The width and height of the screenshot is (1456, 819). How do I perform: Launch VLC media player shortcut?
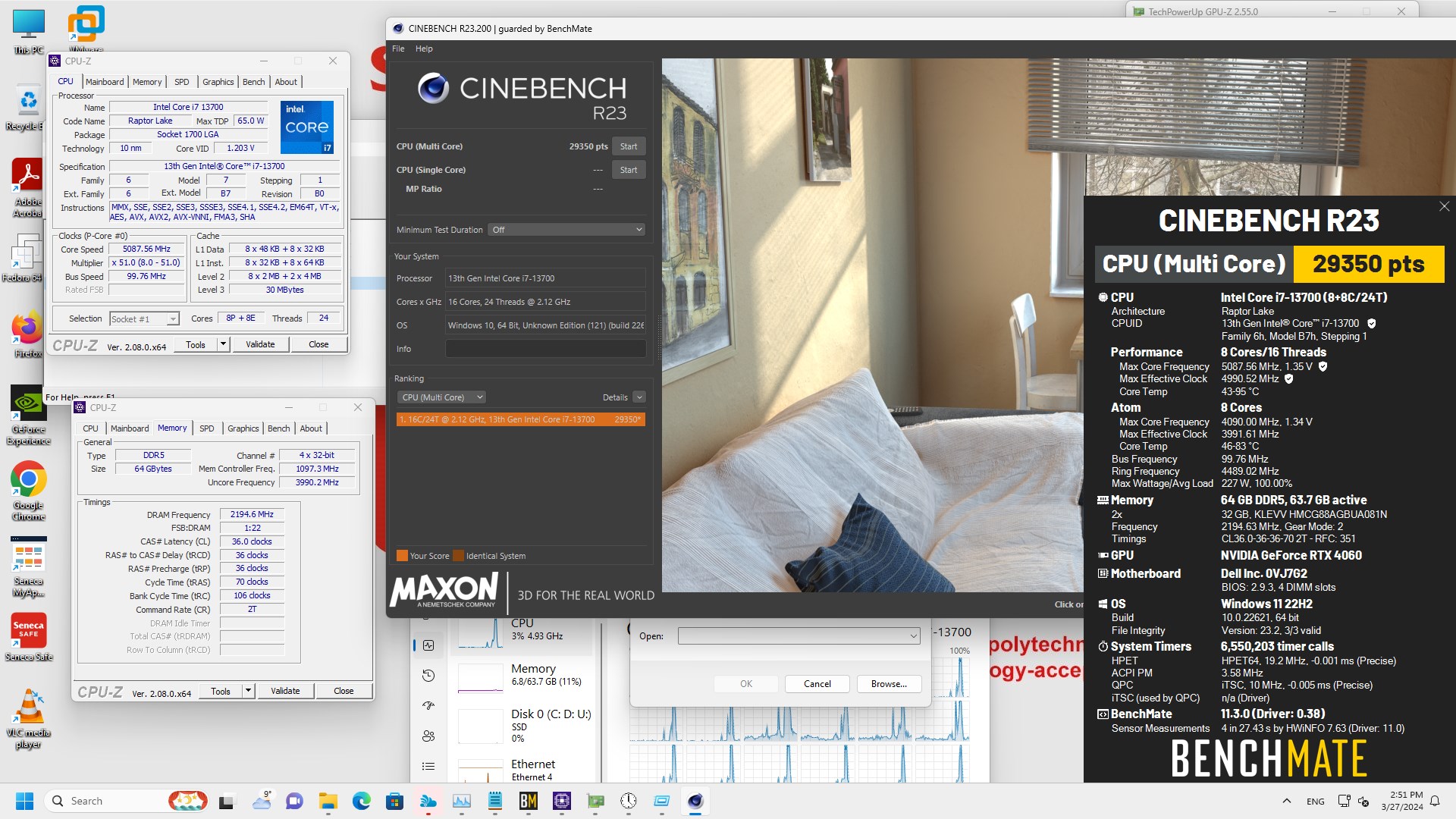pos(28,719)
